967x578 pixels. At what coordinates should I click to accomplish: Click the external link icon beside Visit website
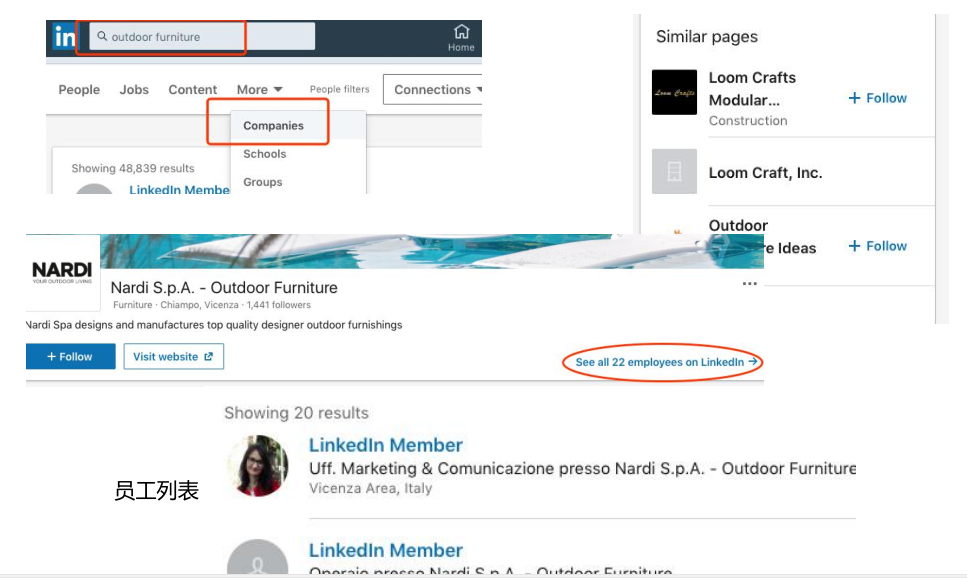point(207,356)
